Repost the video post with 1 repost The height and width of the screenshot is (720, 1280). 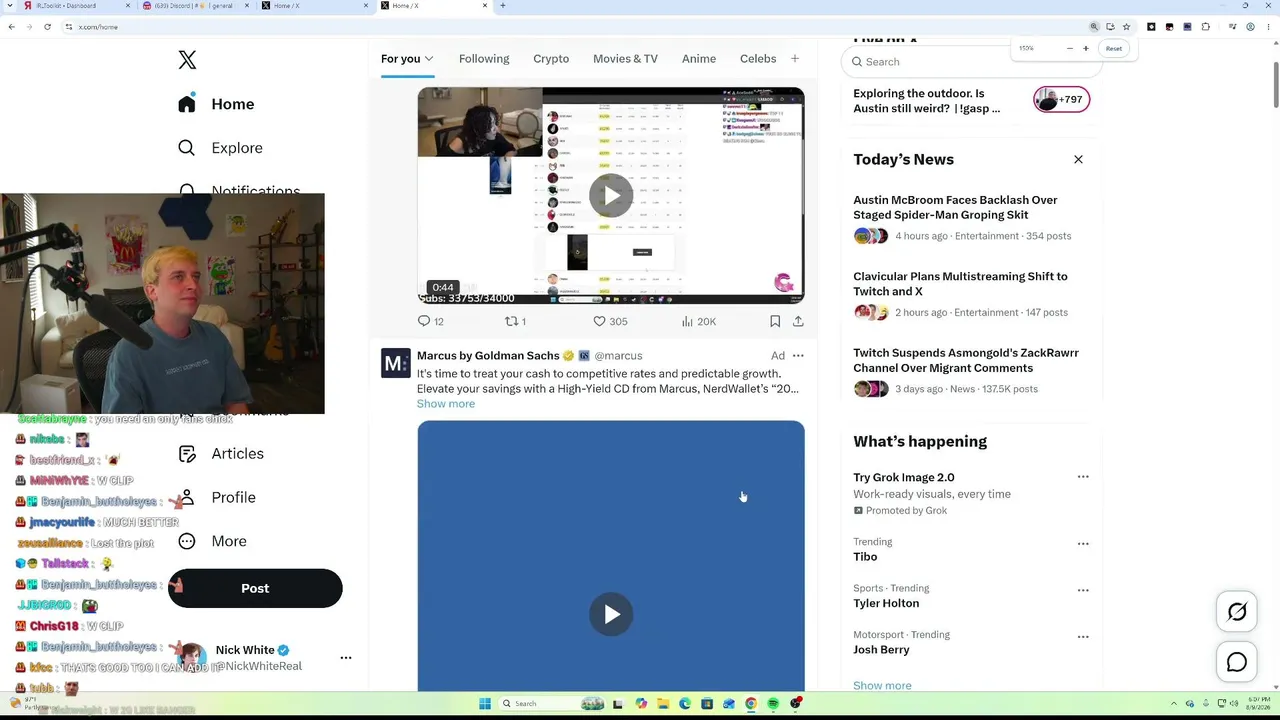click(515, 321)
